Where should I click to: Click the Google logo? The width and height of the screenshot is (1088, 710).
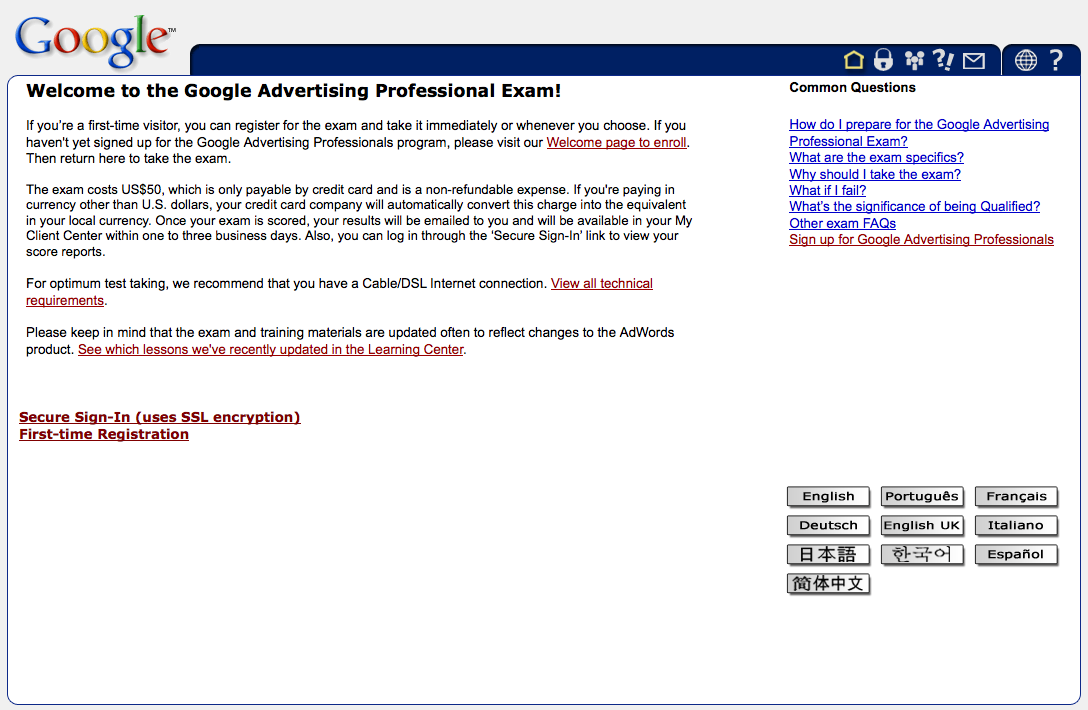pyautogui.click(x=94, y=42)
